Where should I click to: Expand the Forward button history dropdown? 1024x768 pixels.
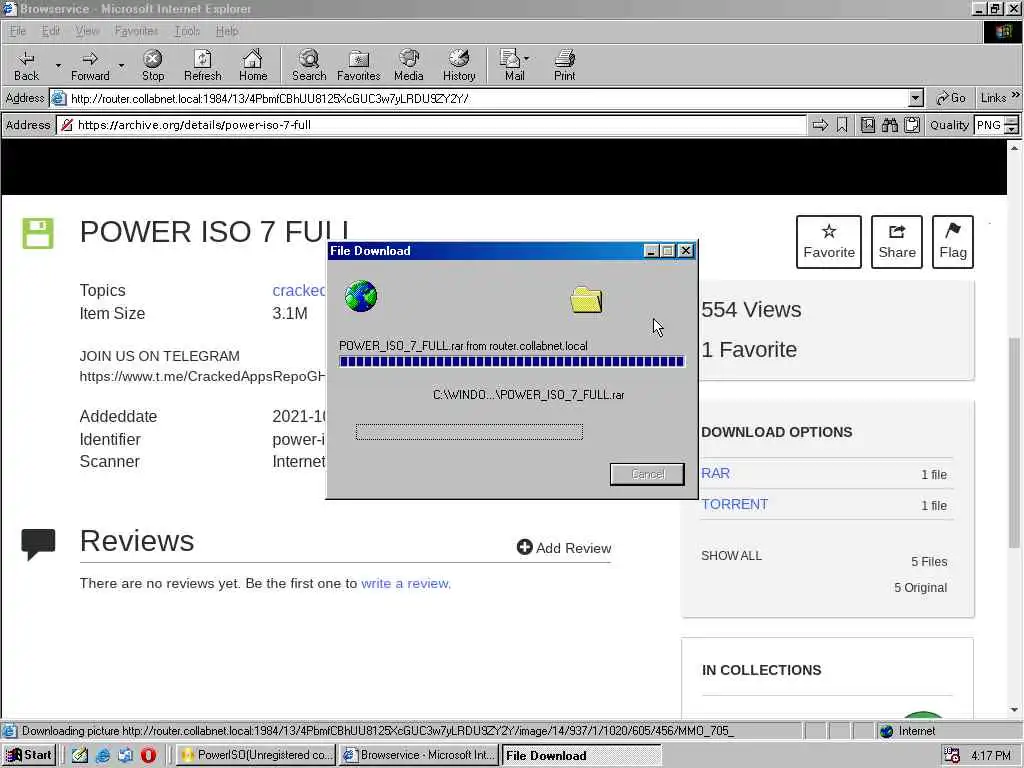click(121, 65)
